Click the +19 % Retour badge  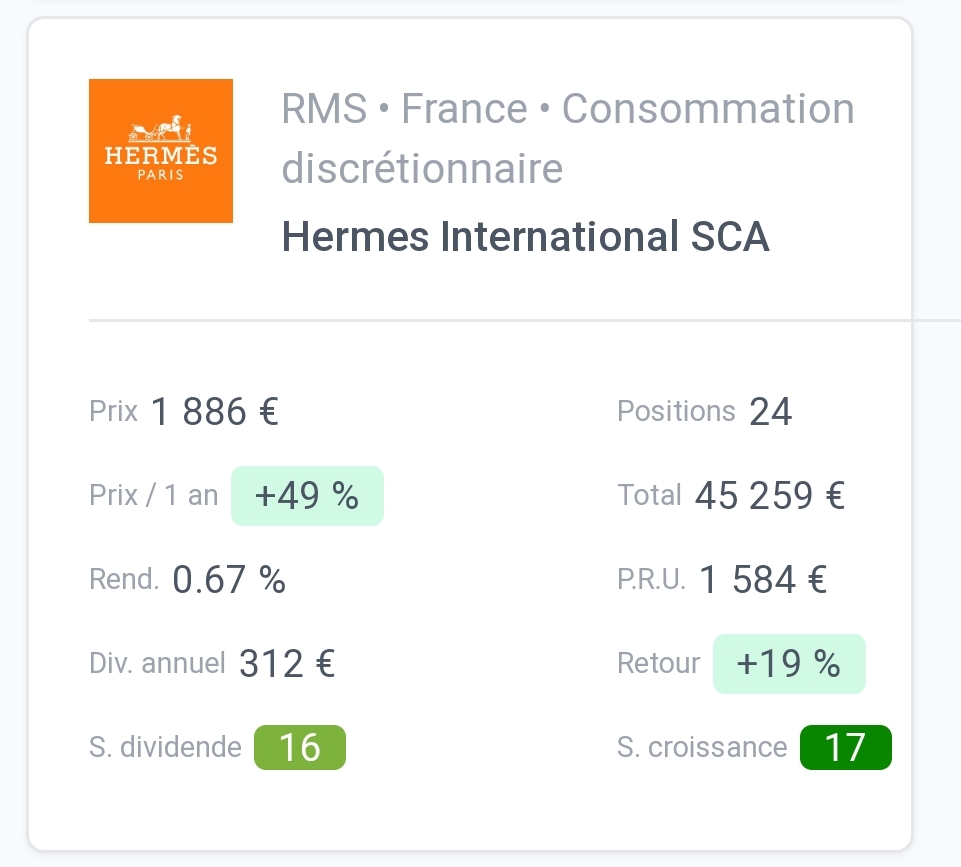coord(789,664)
